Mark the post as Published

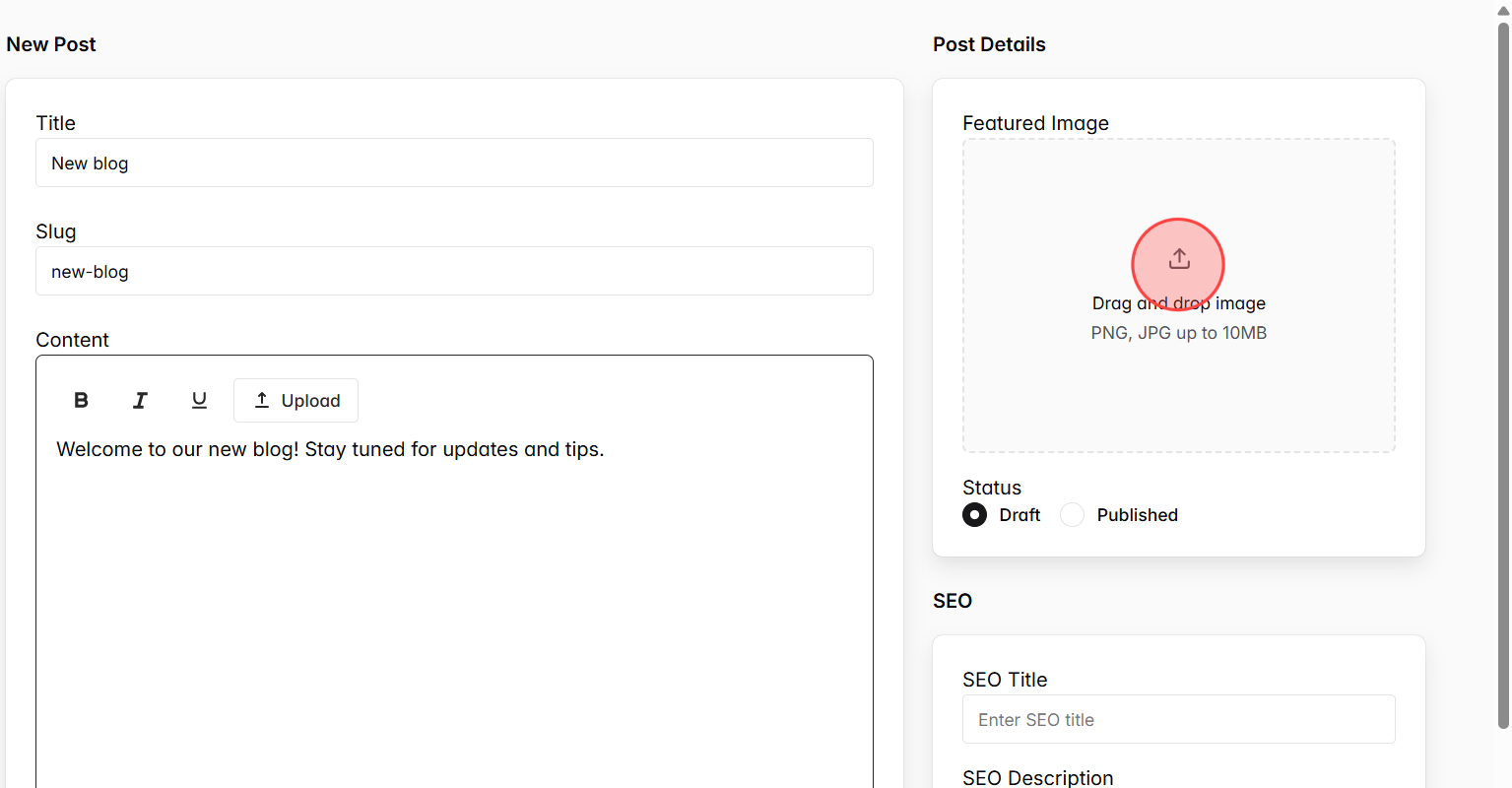1072,514
